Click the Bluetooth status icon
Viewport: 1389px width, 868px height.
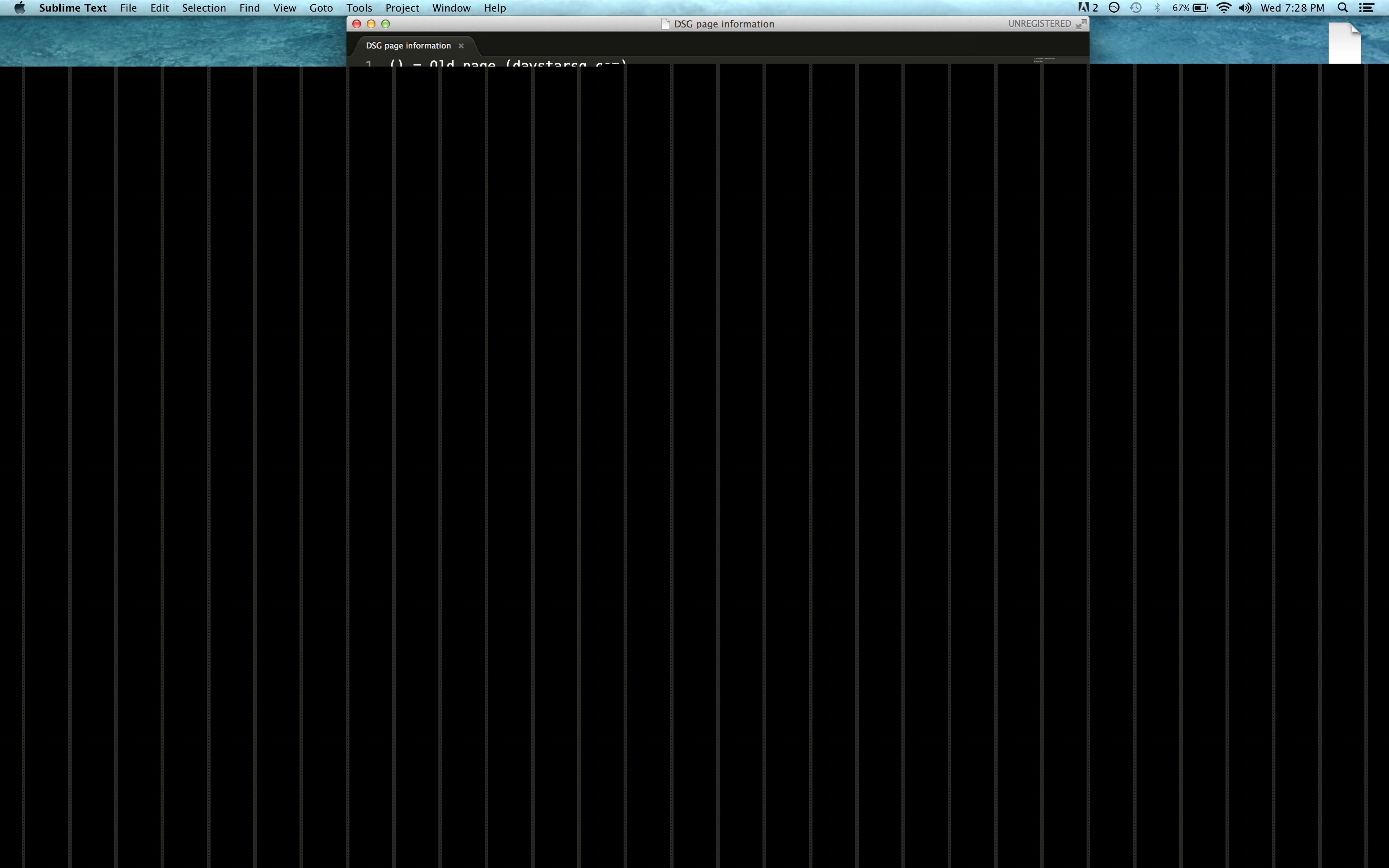click(1157, 8)
